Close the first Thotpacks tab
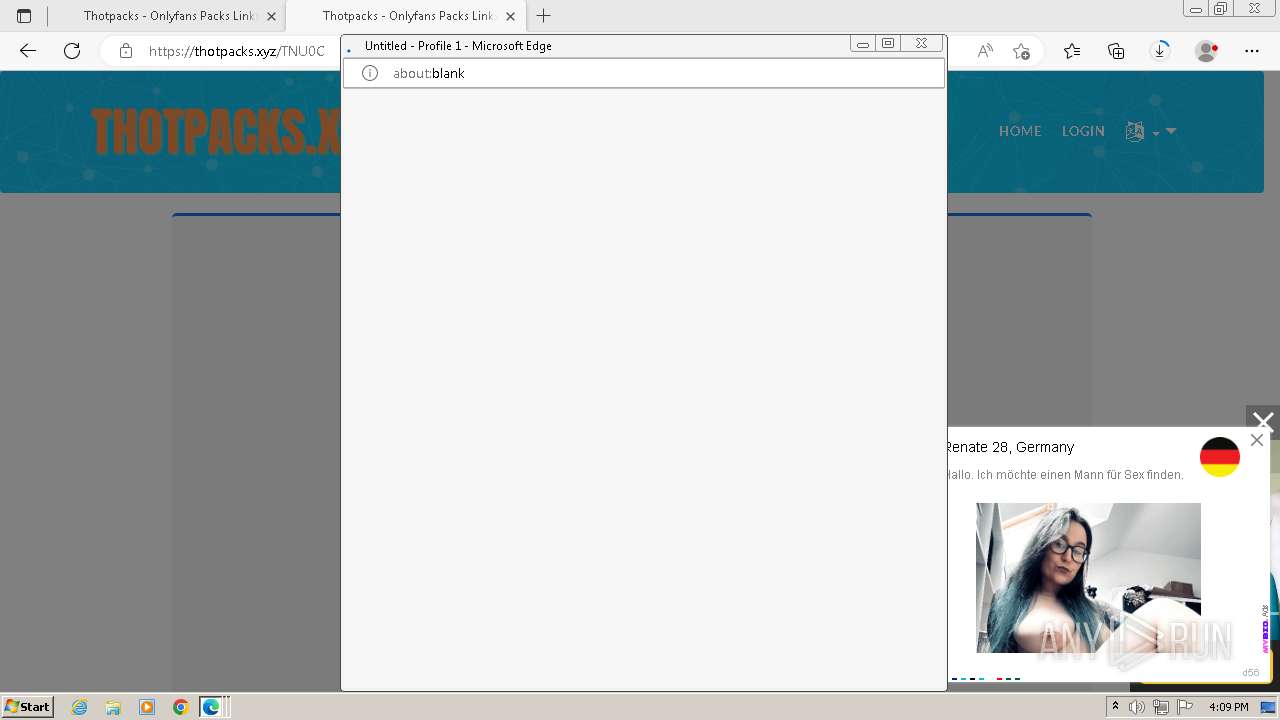 pos(271,16)
